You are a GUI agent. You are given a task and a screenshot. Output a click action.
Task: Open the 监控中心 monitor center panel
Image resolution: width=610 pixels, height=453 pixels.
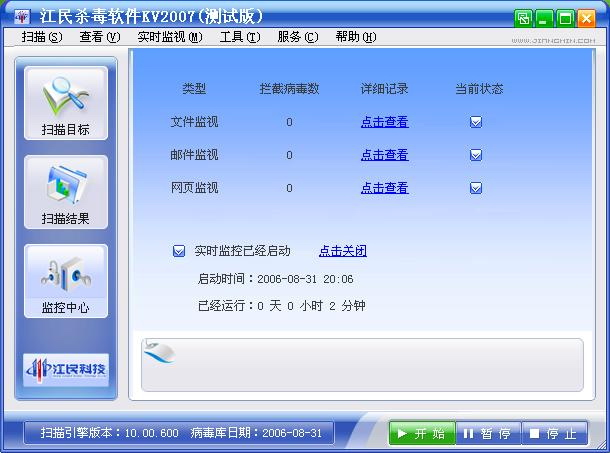coord(66,281)
